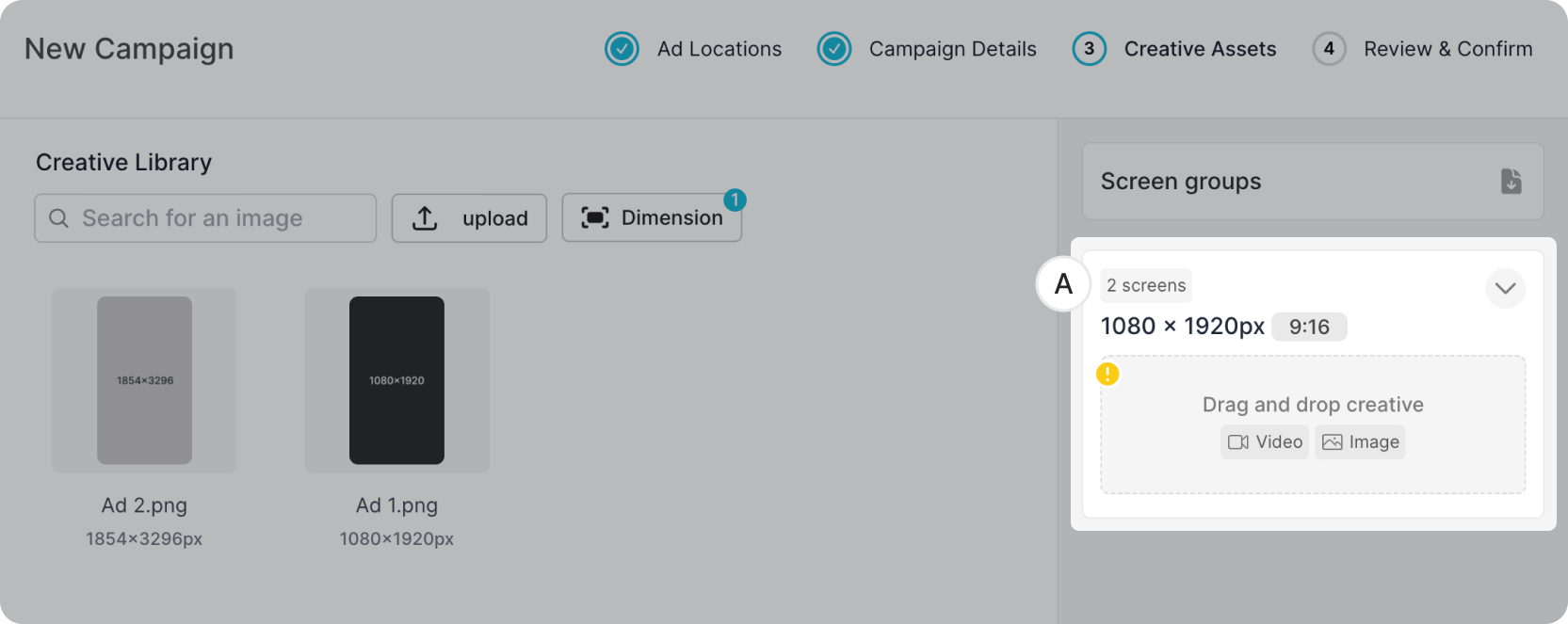Select the Ad 1.png thumbnail

(396, 380)
